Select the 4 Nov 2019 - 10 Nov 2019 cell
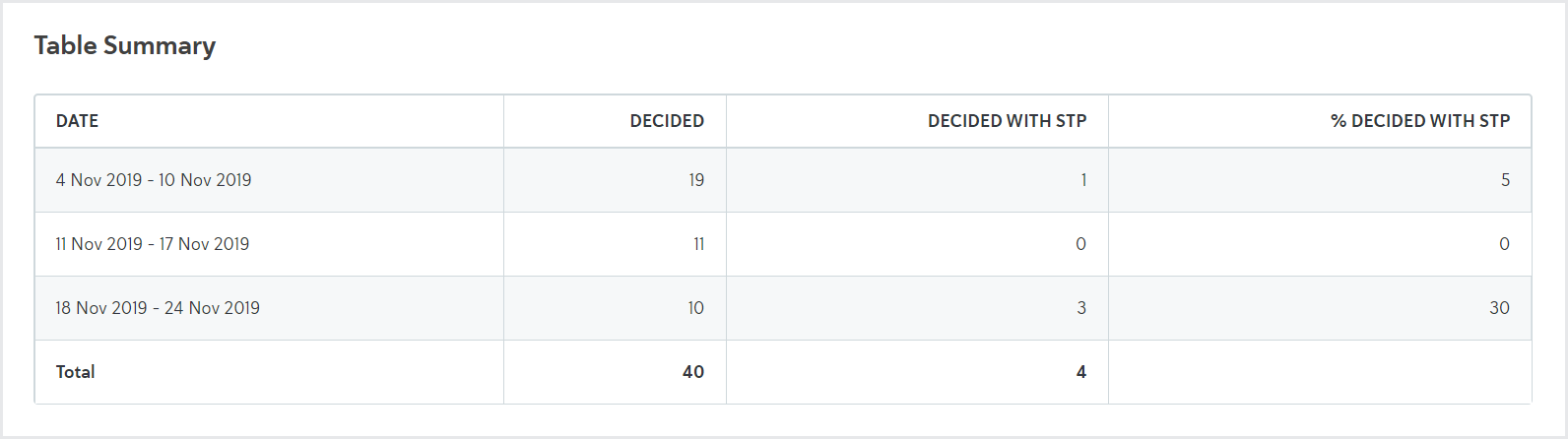The height and width of the screenshot is (439, 1568). [154, 180]
